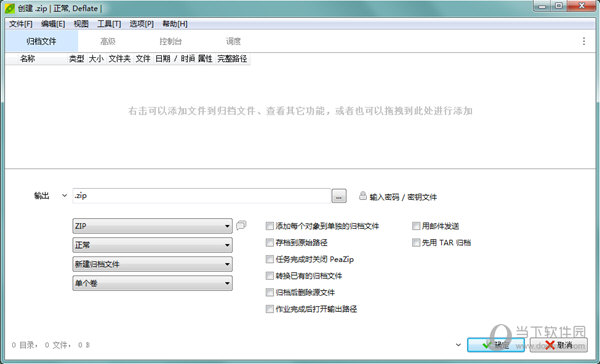Image resolution: width=600 pixels, height=364 pixels.
Task: Open the 编辑[E] menu
Action: (x=53, y=24)
